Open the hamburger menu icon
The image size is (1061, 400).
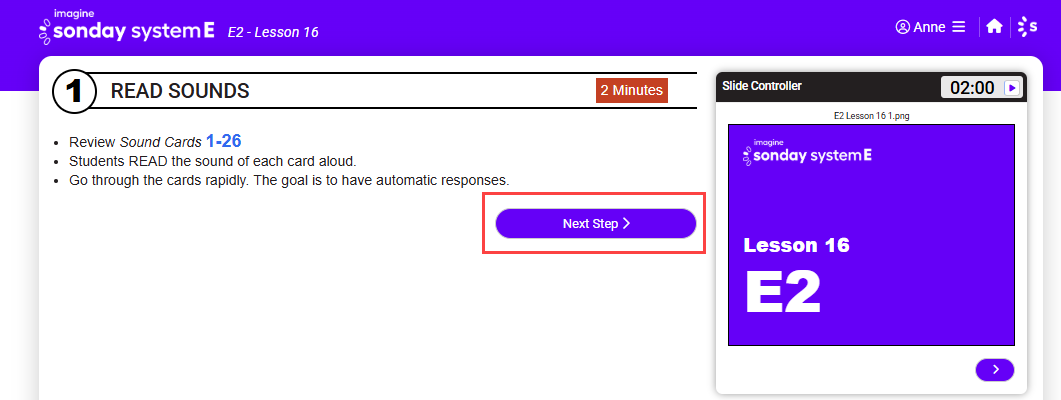(958, 27)
